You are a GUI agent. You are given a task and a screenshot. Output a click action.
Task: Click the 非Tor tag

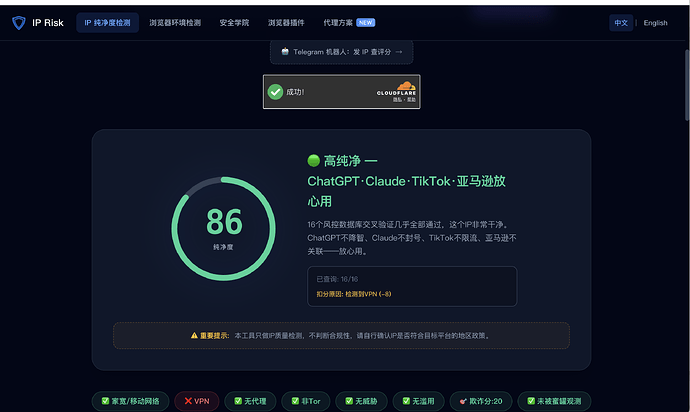coord(306,401)
